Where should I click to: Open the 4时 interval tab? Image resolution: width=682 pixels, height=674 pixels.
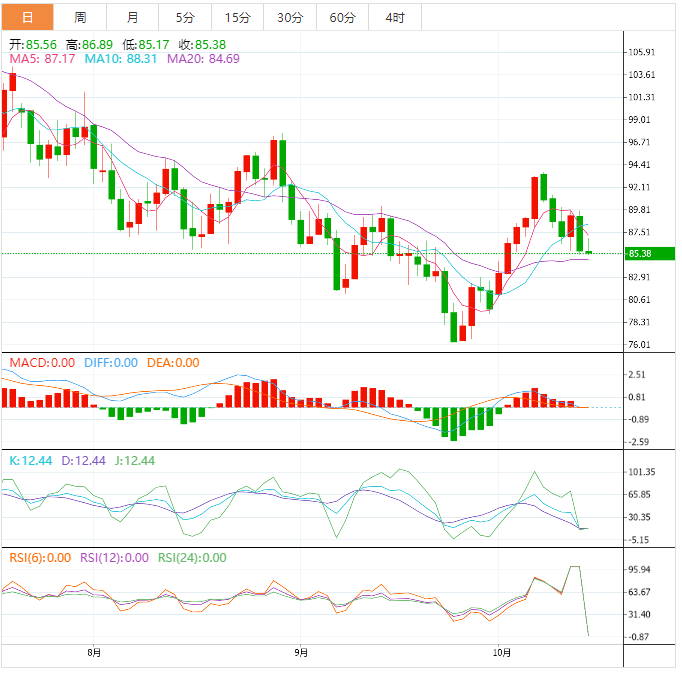coord(395,17)
